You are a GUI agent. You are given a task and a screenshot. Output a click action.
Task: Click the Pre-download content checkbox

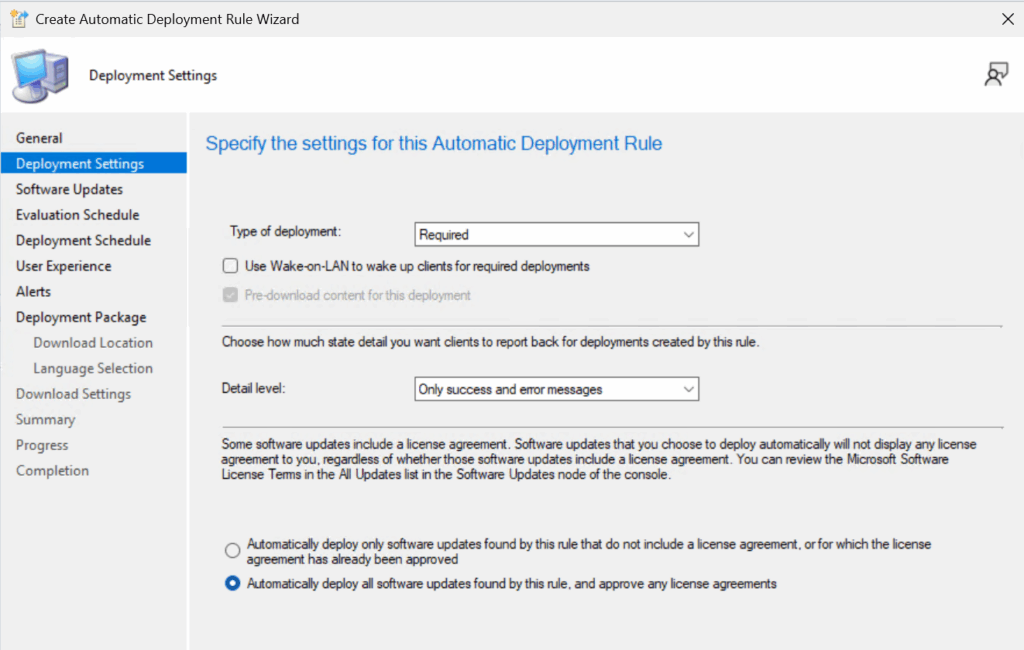231,295
